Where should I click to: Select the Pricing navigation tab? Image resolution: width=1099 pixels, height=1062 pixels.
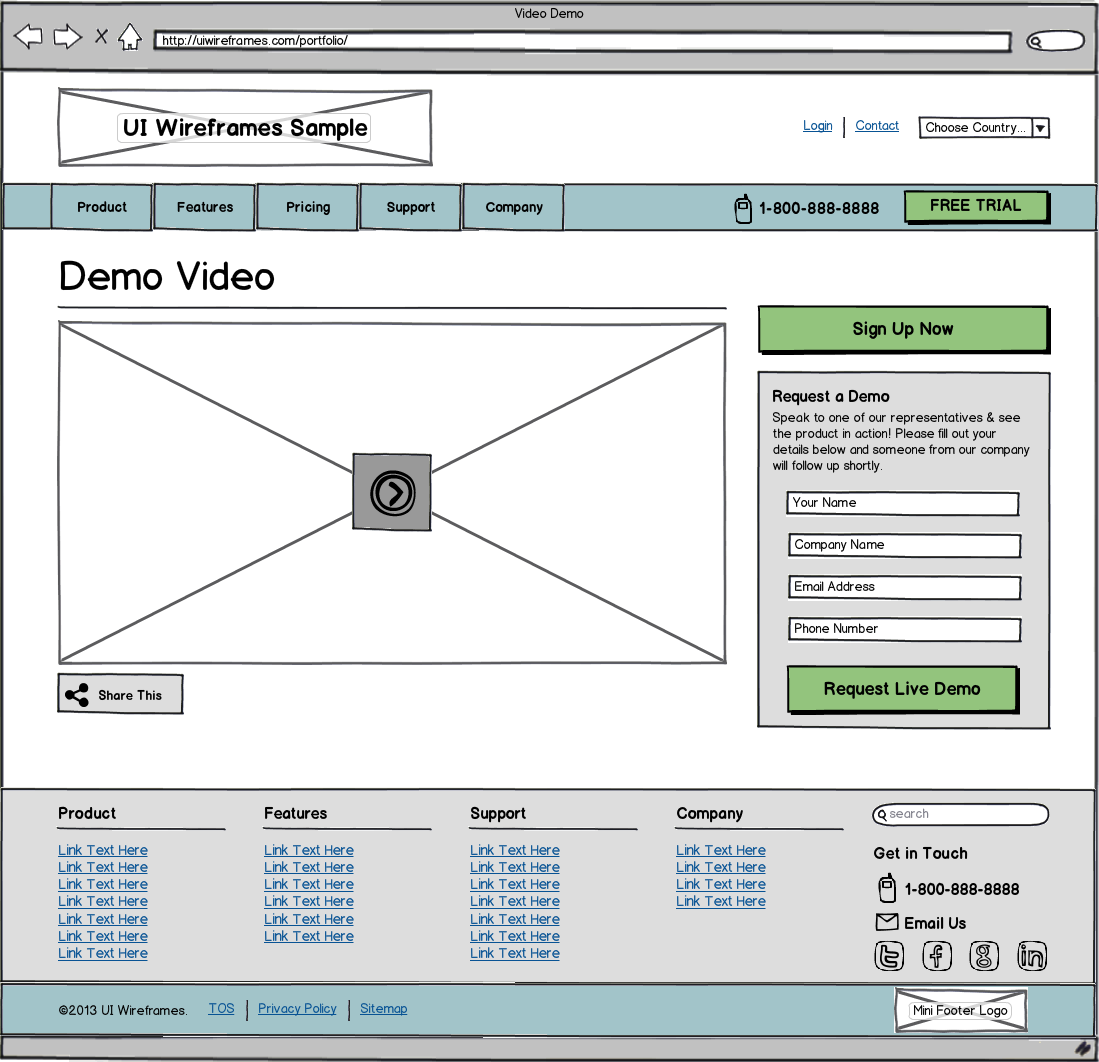click(307, 207)
